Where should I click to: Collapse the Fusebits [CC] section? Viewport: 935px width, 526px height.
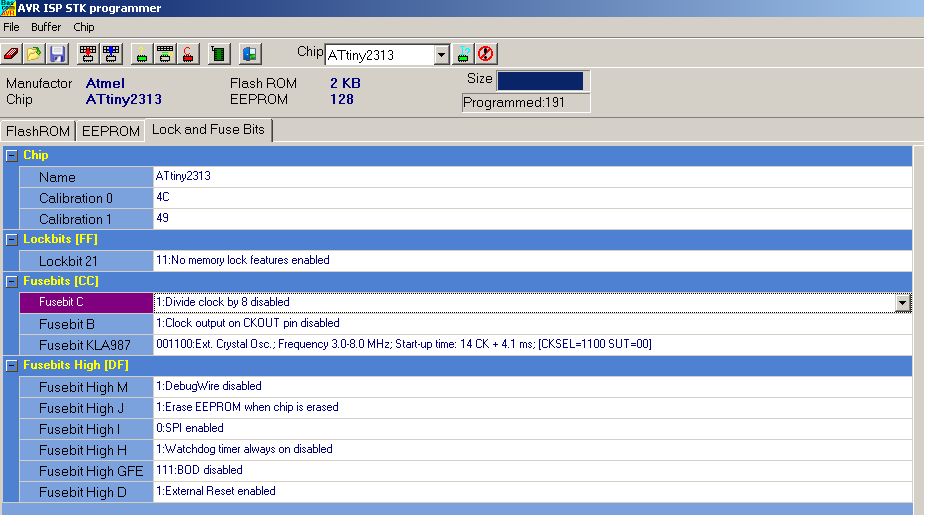point(11,281)
